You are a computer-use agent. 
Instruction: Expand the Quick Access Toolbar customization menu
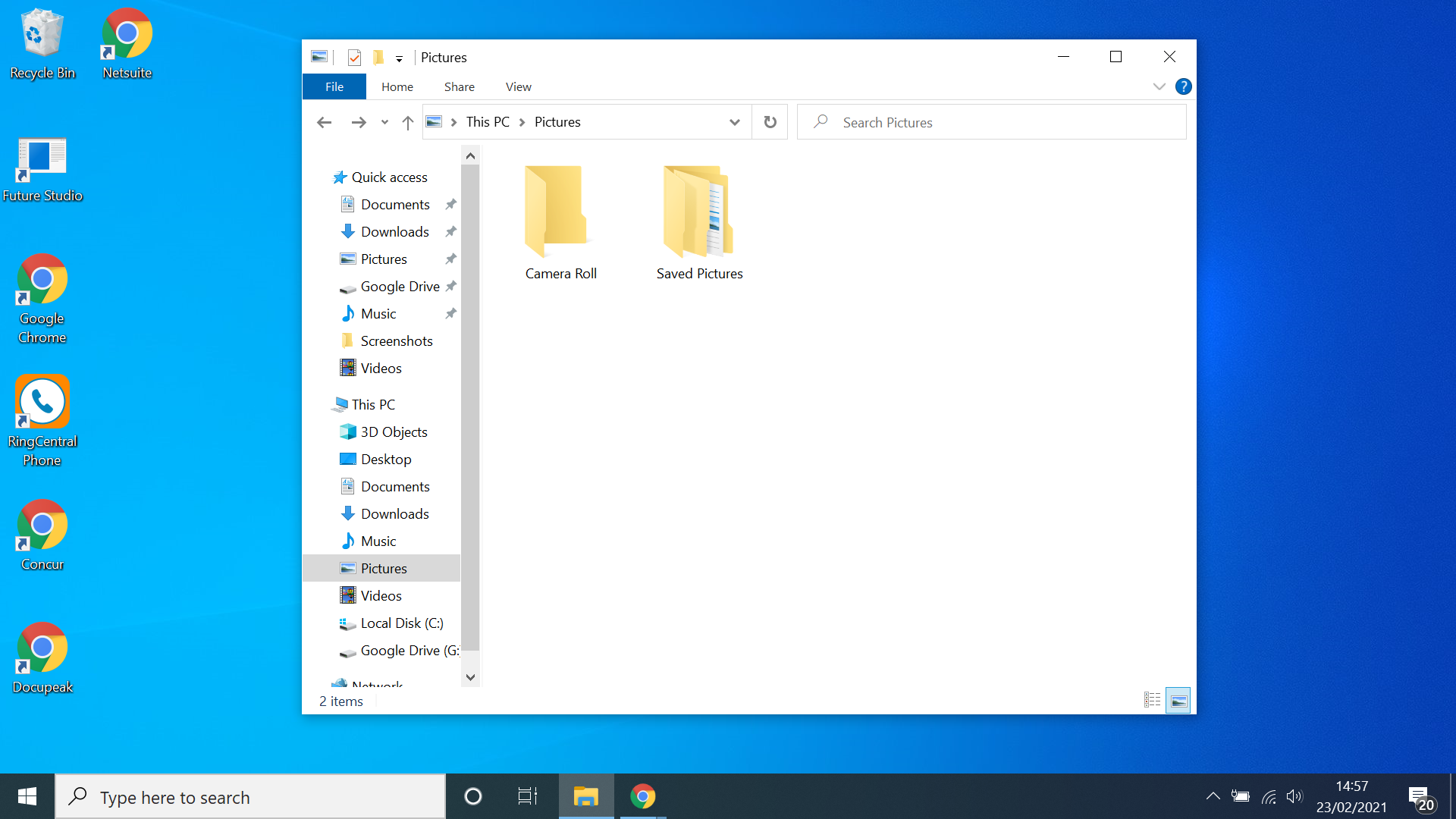coord(400,57)
